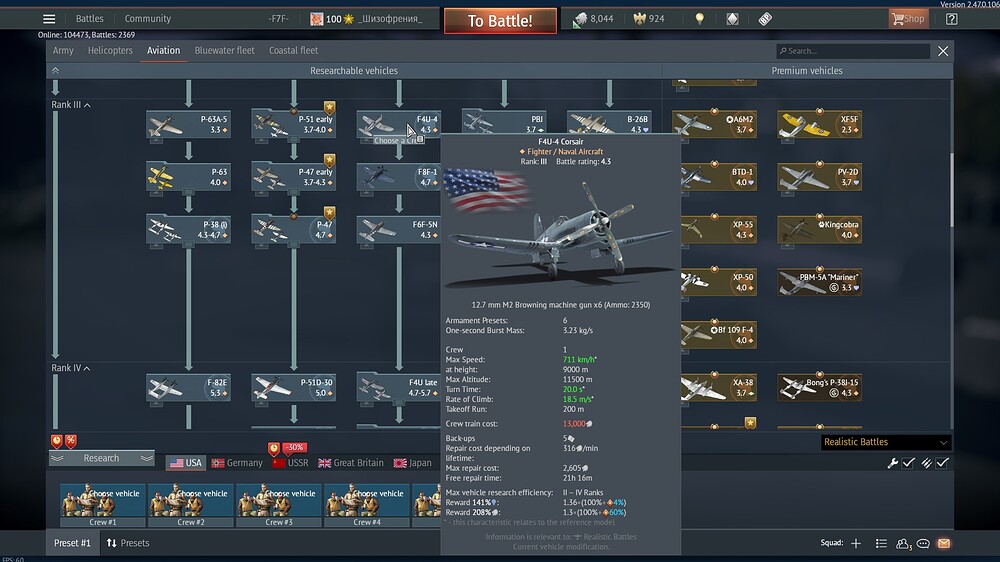Select the Aviation tab
1000x562 pixels.
click(163, 50)
